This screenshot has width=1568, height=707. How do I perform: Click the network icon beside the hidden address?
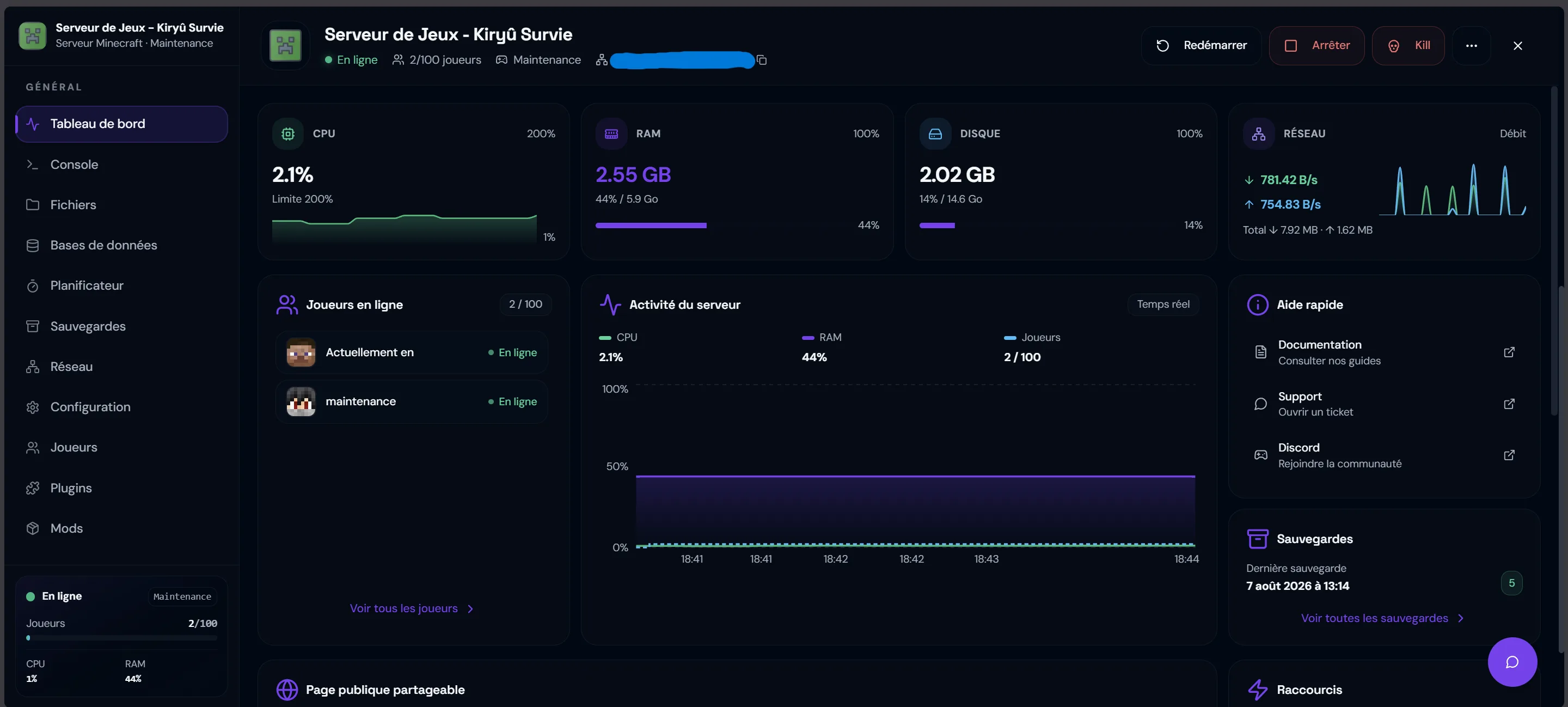tap(602, 60)
